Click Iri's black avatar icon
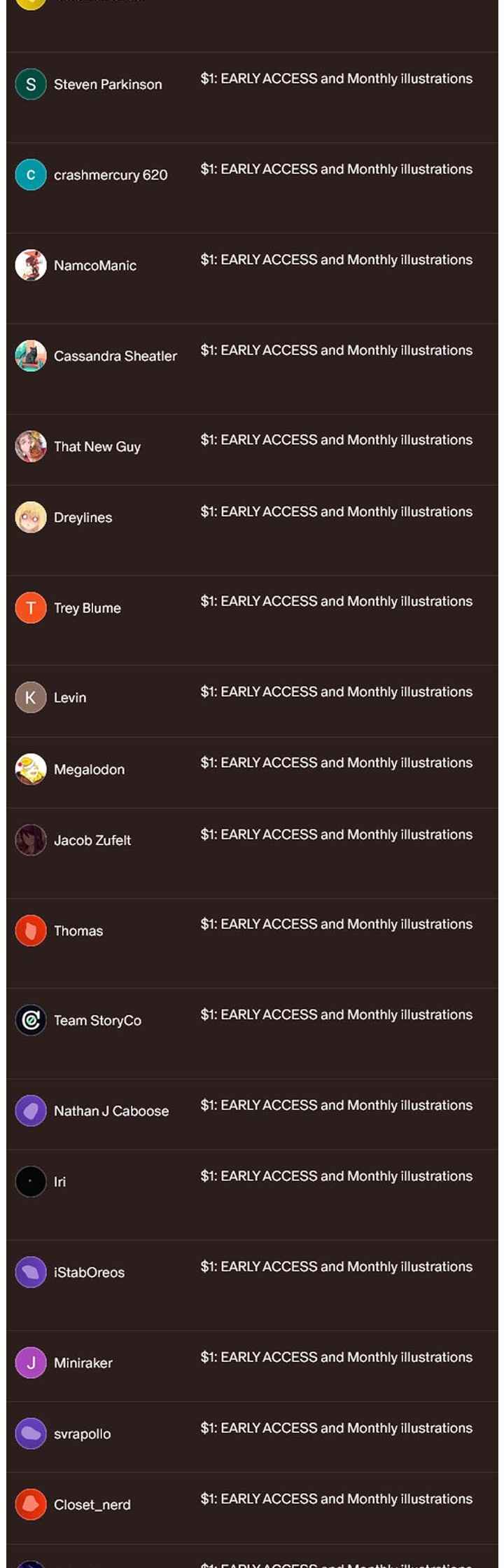Screen dimensions: 504x1568 pyautogui.click(x=31, y=1182)
